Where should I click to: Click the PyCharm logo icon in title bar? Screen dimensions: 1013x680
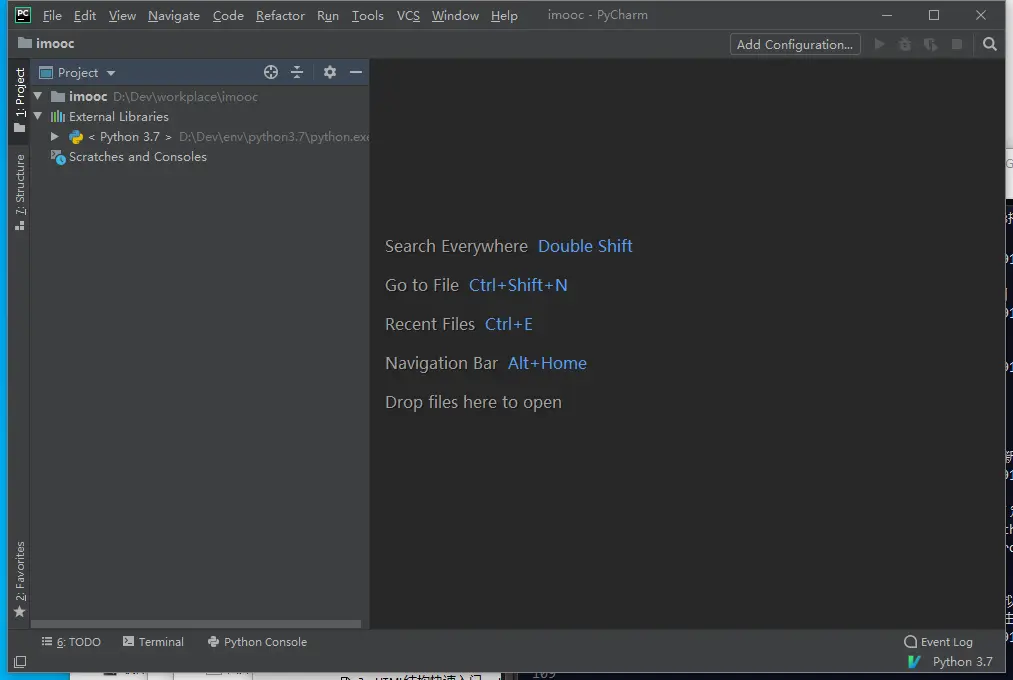click(23, 15)
